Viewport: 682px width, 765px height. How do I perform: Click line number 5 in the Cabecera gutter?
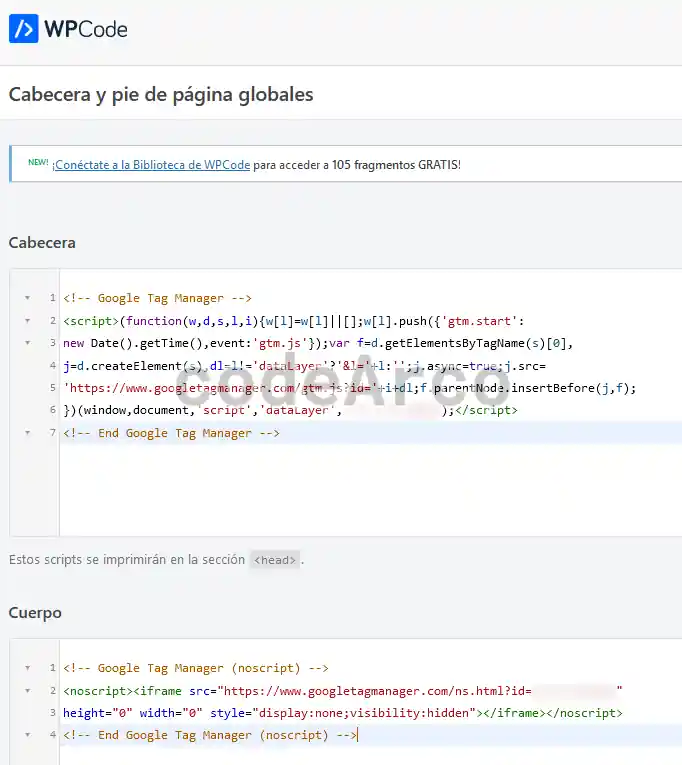click(x=53, y=388)
